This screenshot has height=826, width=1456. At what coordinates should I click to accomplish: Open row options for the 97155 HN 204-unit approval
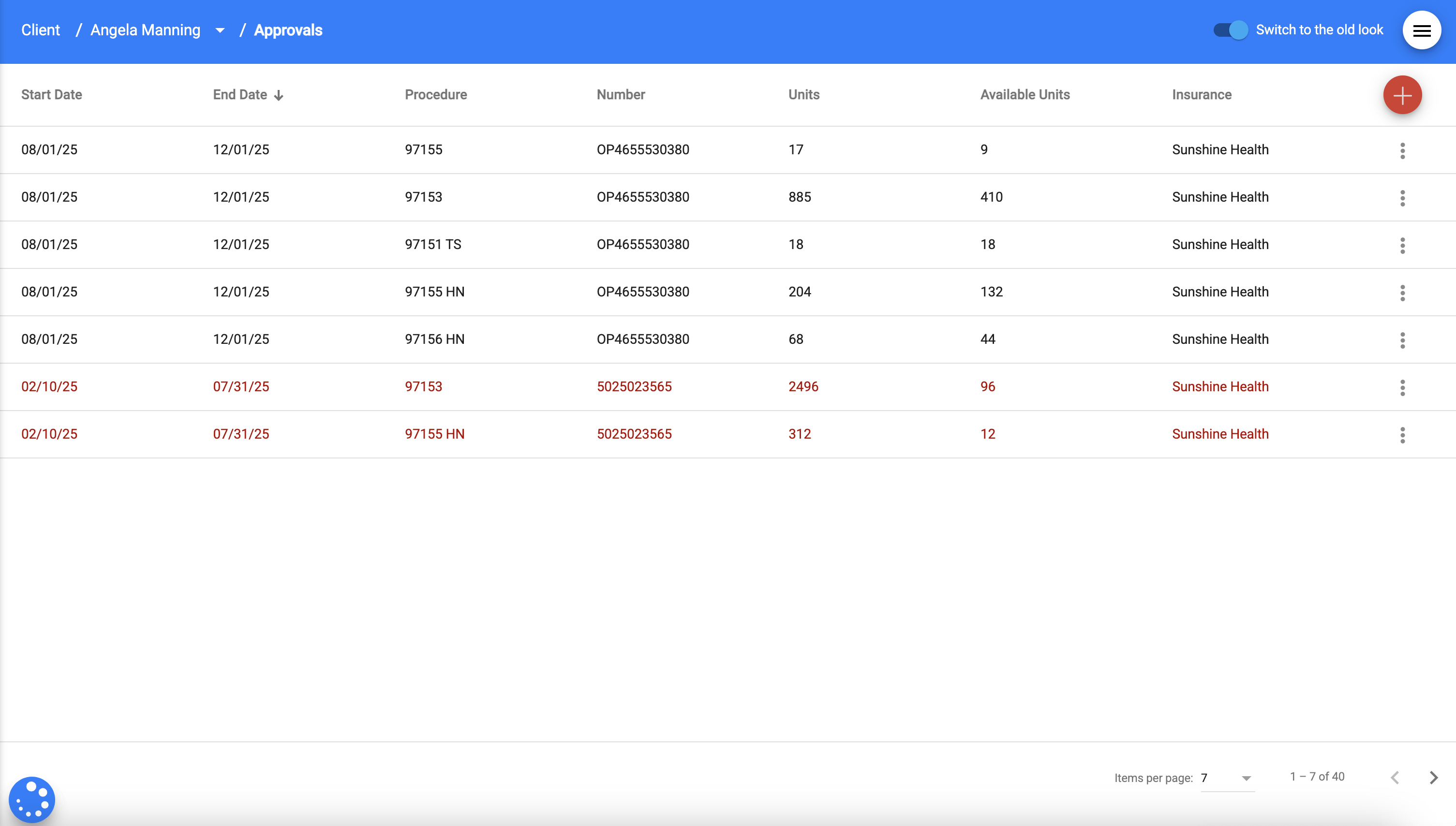coord(1402,293)
